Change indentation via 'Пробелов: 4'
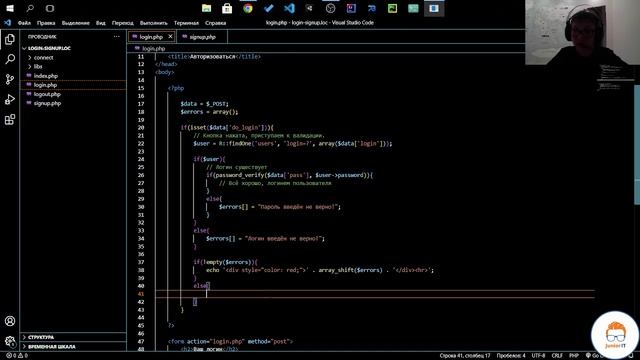The image size is (640, 360). tap(511, 356)
